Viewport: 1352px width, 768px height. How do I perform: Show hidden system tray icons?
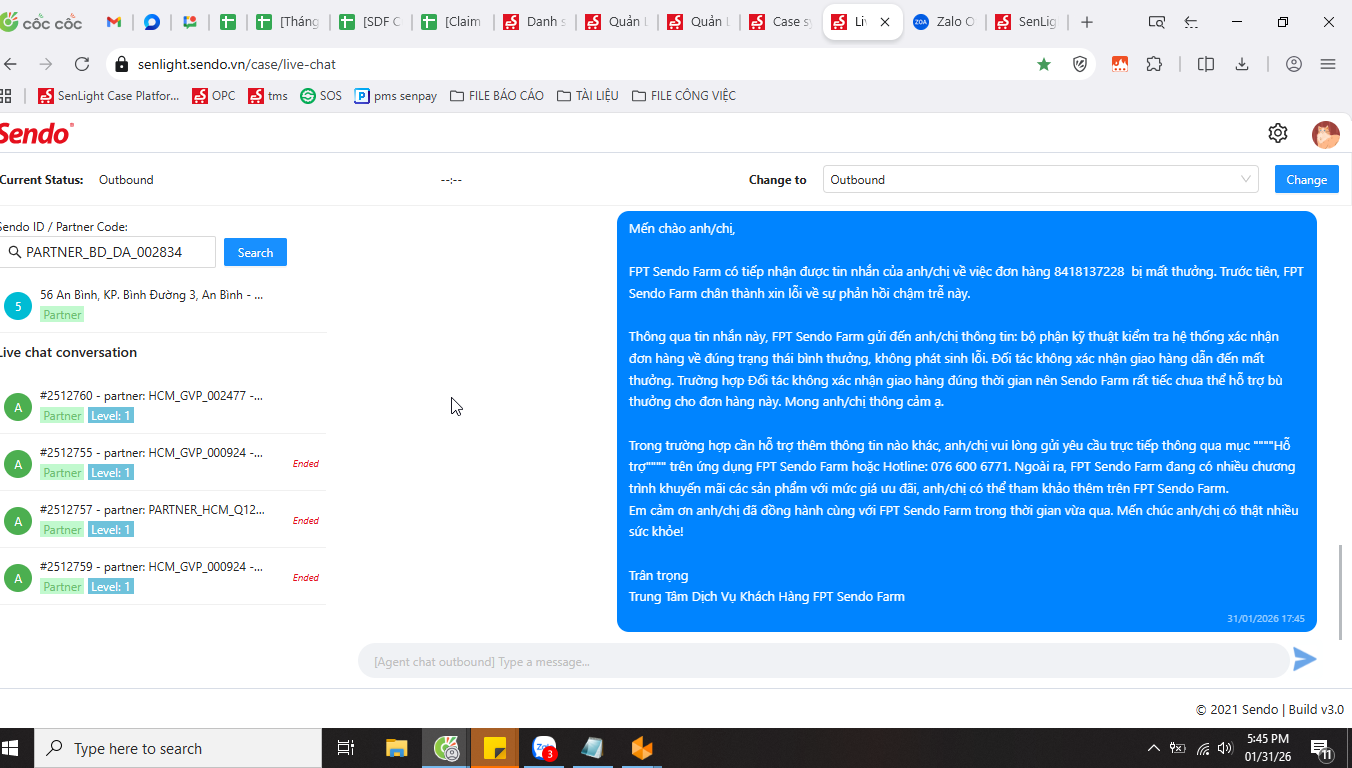pyautogui.click(x=1154, y=748)
